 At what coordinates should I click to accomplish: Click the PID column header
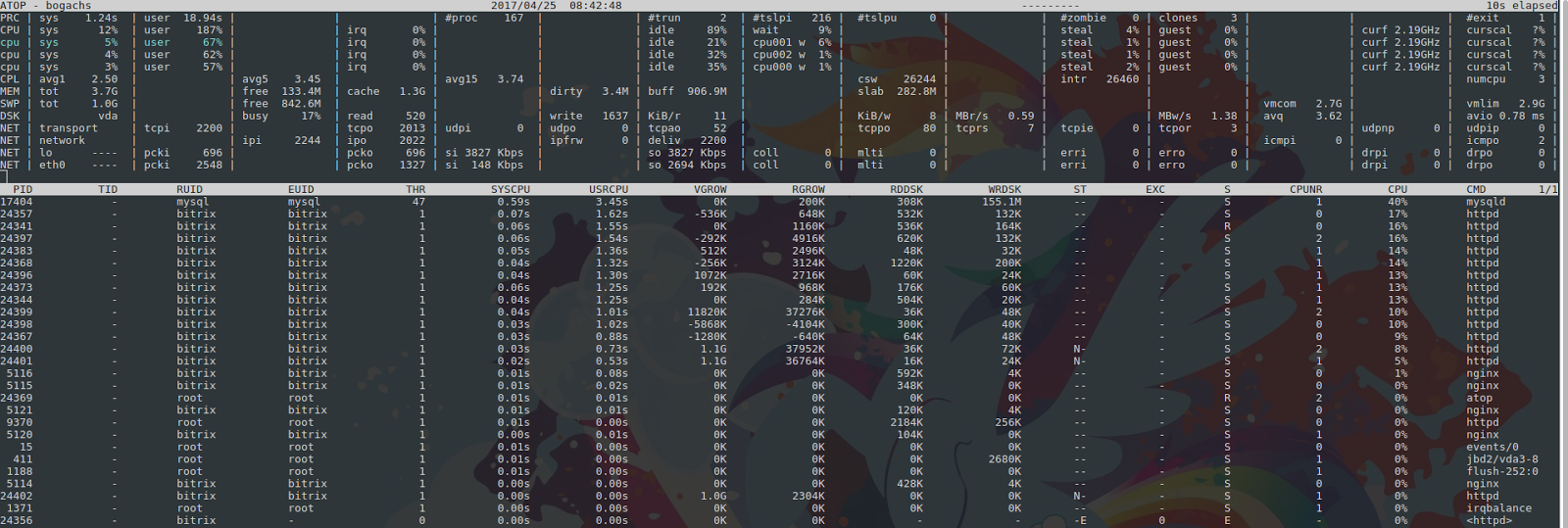pyautogui.click(x=23, y=189)
